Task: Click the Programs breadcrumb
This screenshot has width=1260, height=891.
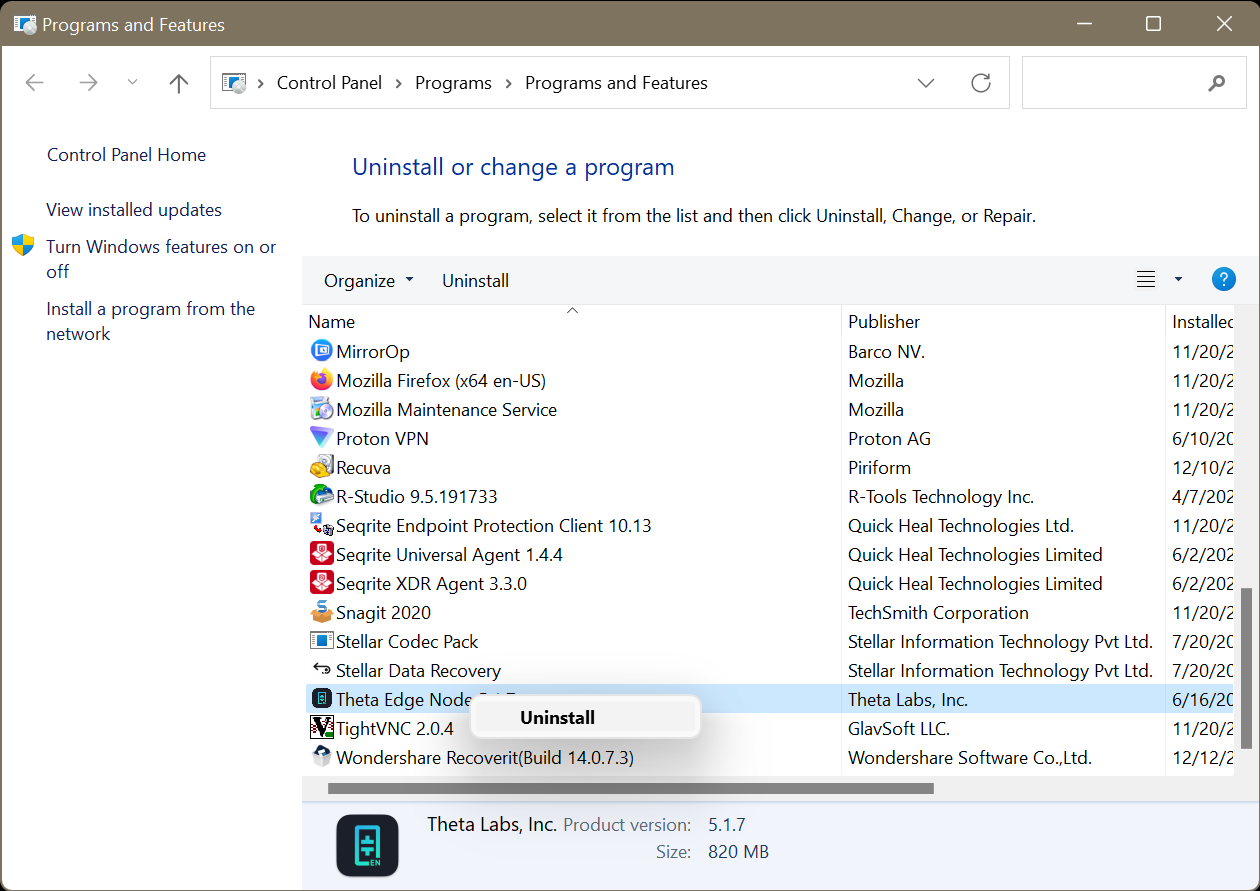Action: pos(453,83)
